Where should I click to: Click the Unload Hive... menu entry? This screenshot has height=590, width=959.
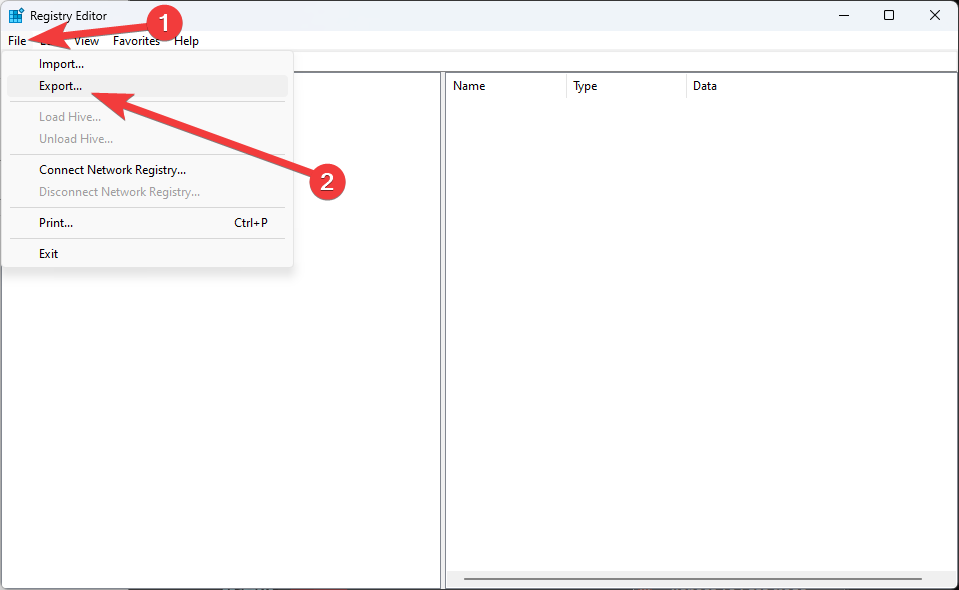(x=76, y=139)
